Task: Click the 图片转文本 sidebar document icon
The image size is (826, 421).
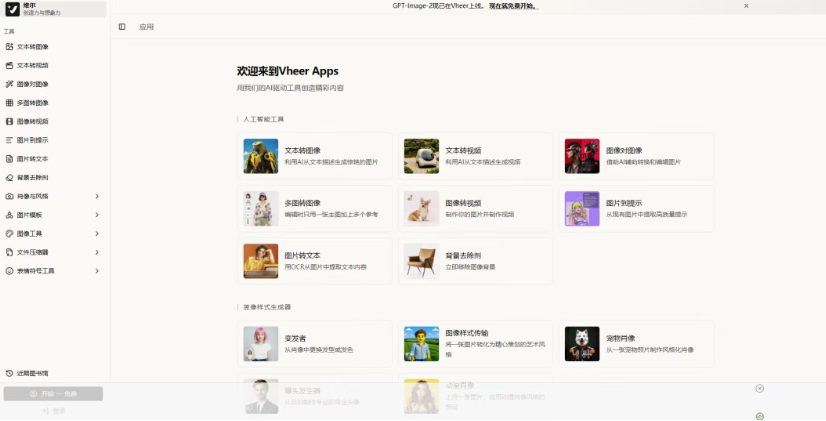Action: coord(9,159)
